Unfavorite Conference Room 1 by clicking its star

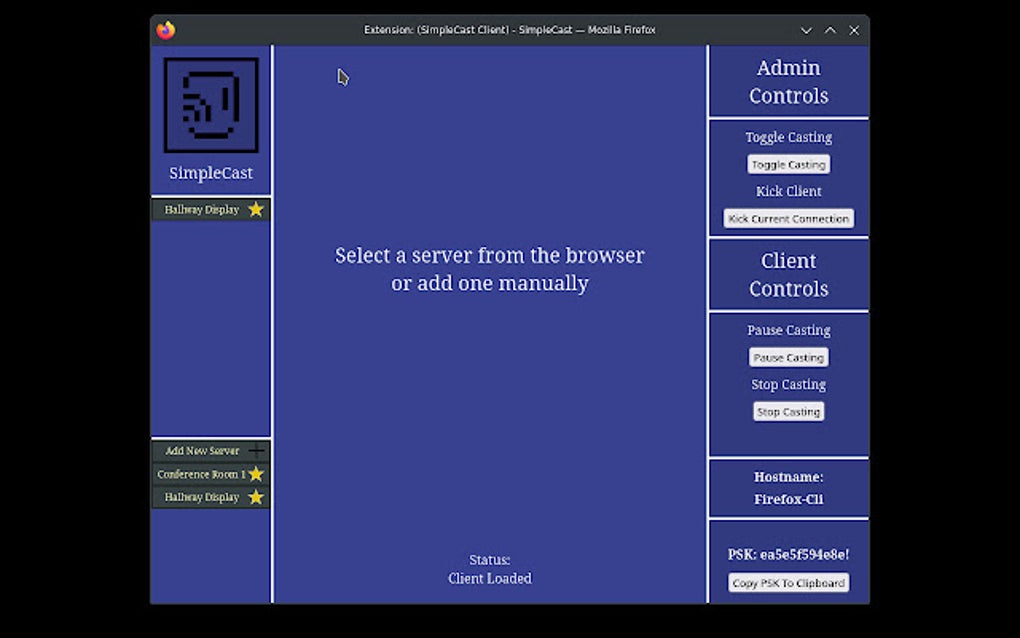point(256,474)
